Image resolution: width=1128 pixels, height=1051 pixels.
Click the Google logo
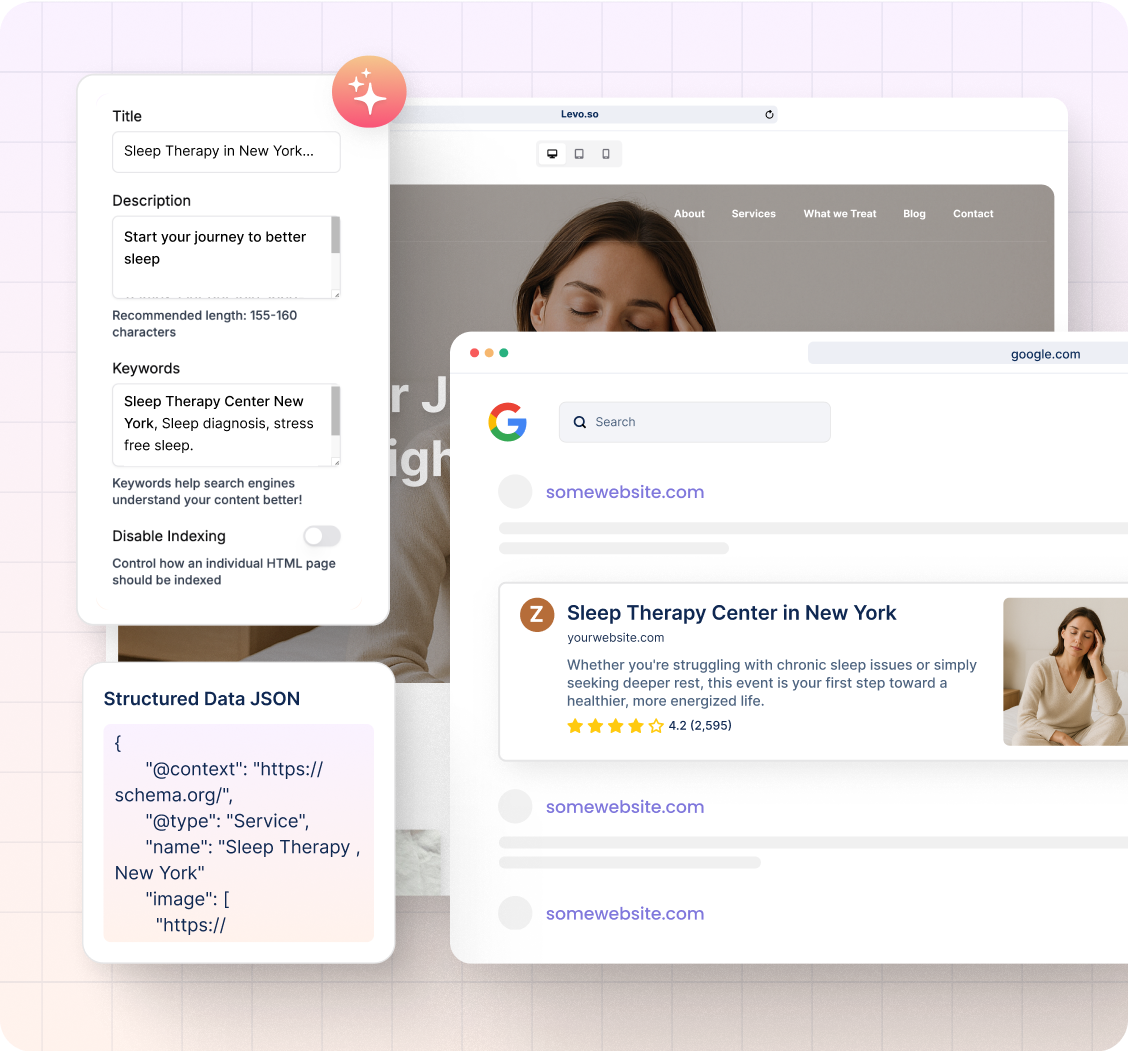[508, 422]
